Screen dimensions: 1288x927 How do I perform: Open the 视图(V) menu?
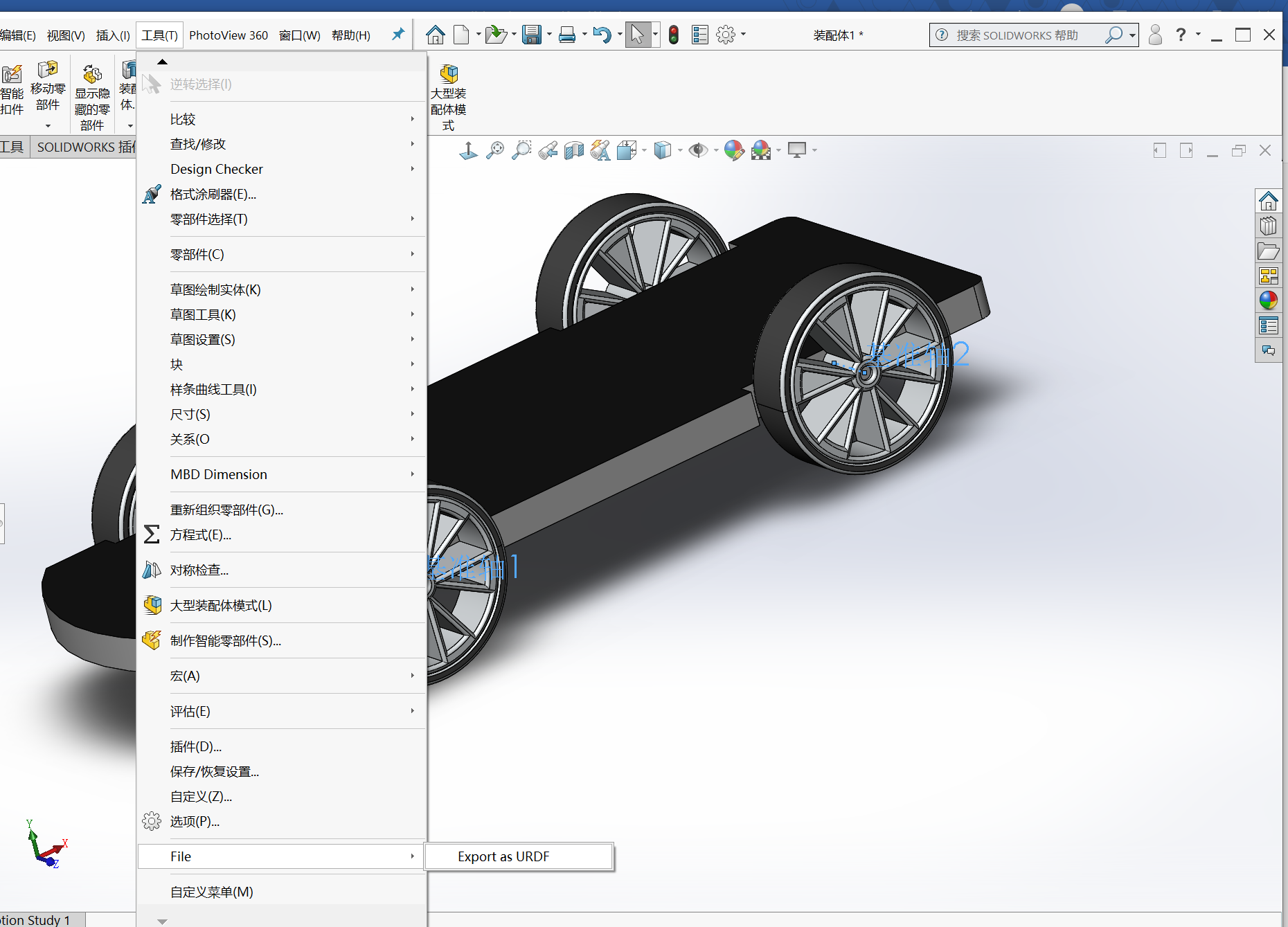click(x=66, y=35)
